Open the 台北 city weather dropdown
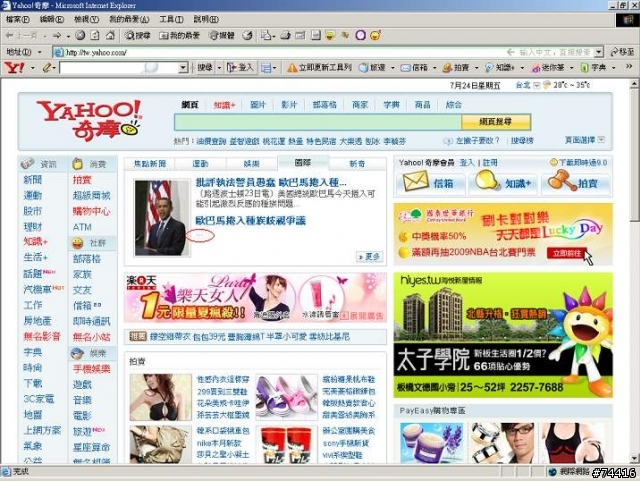 click(x=537, y=86)
